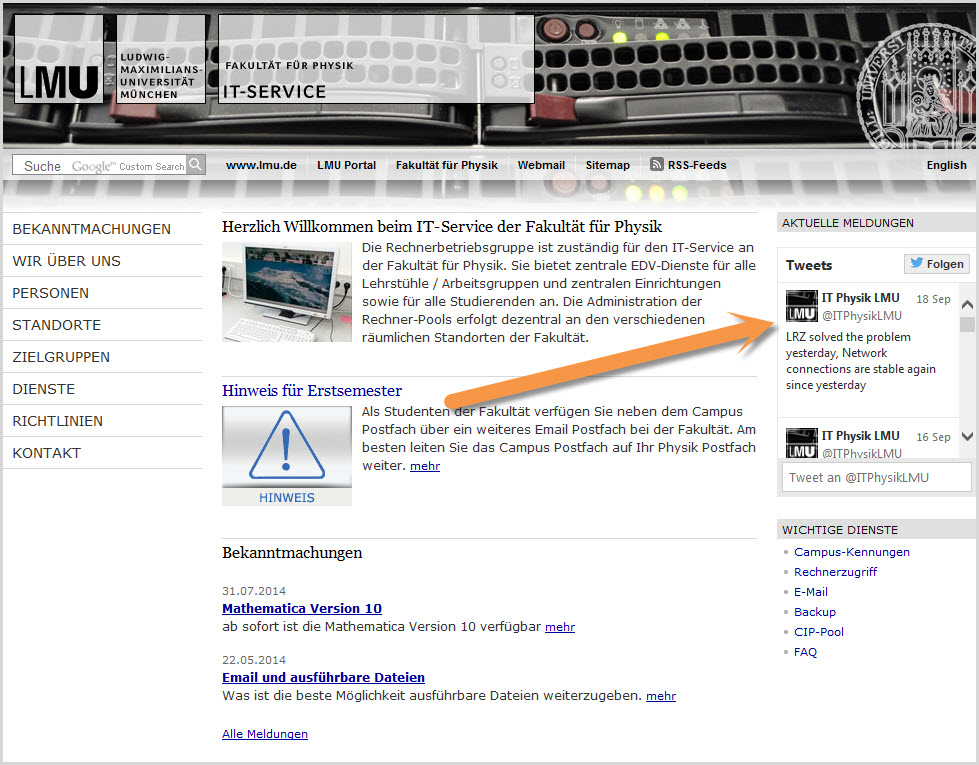Click the 18 Sep tweet avatar
Viewport: 979px width, 765px height.
[802, 306]
